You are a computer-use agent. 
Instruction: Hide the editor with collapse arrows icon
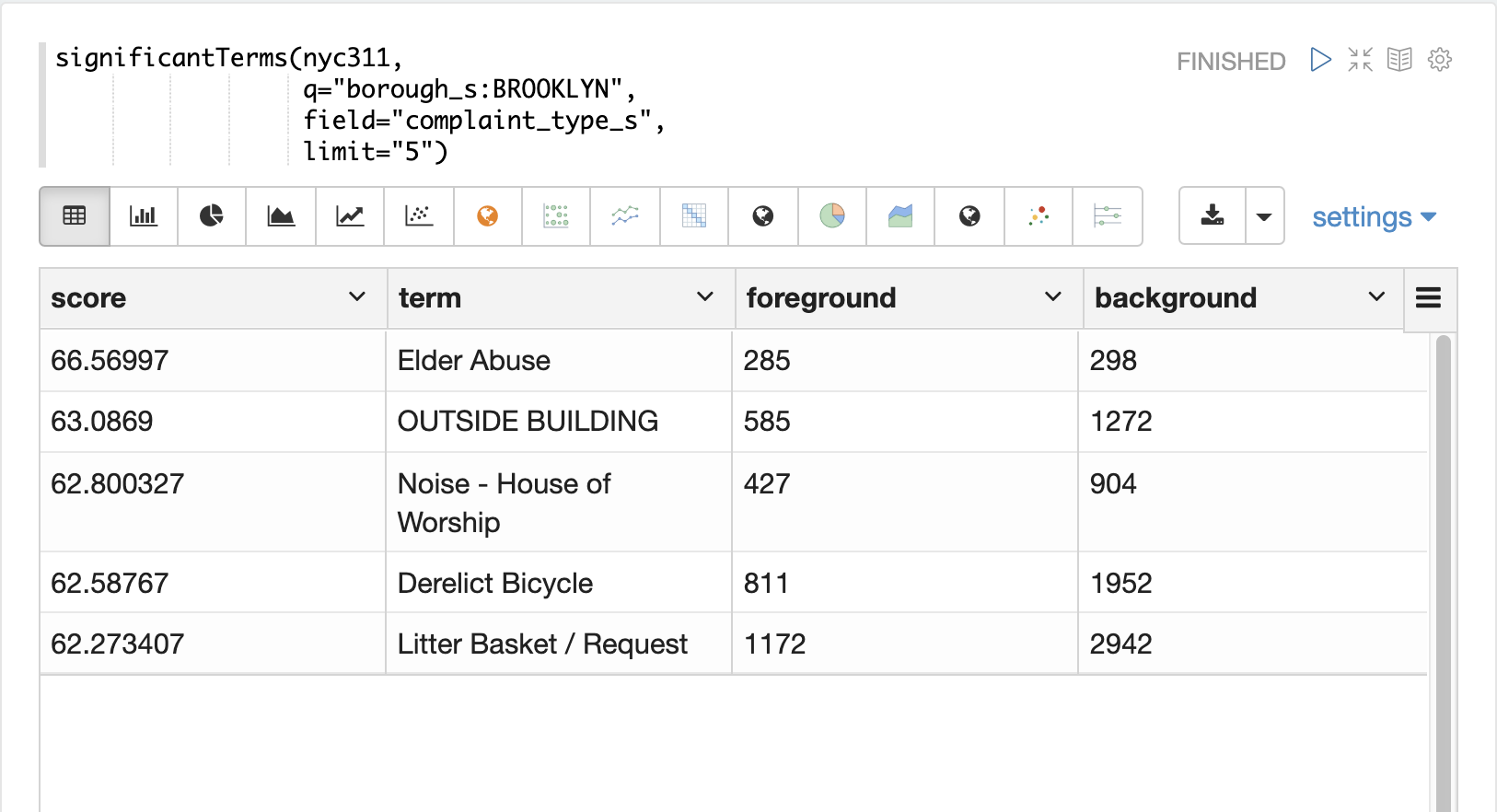[1360, 60]
